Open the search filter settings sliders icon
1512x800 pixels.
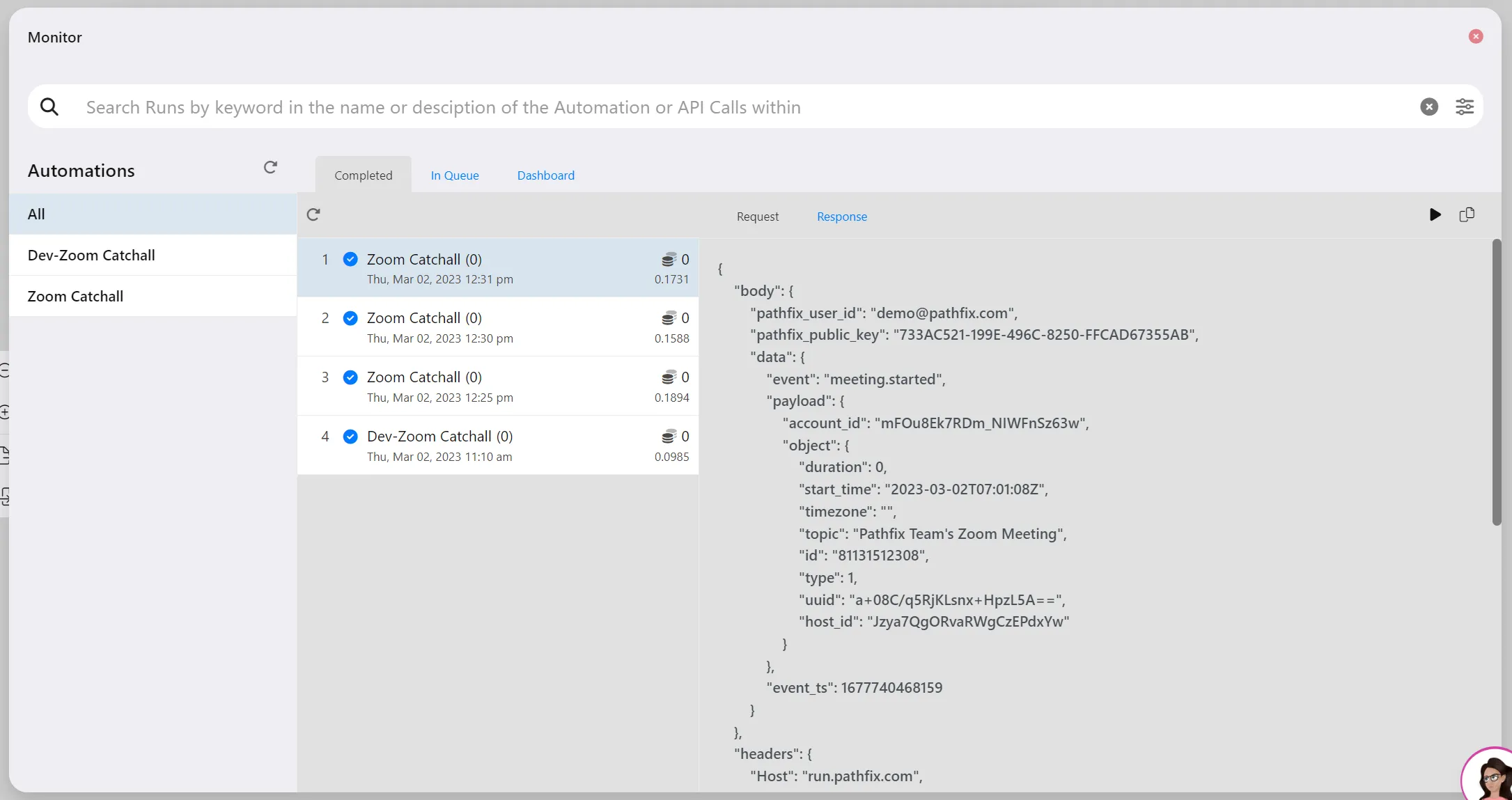[x=1465, y=107]
